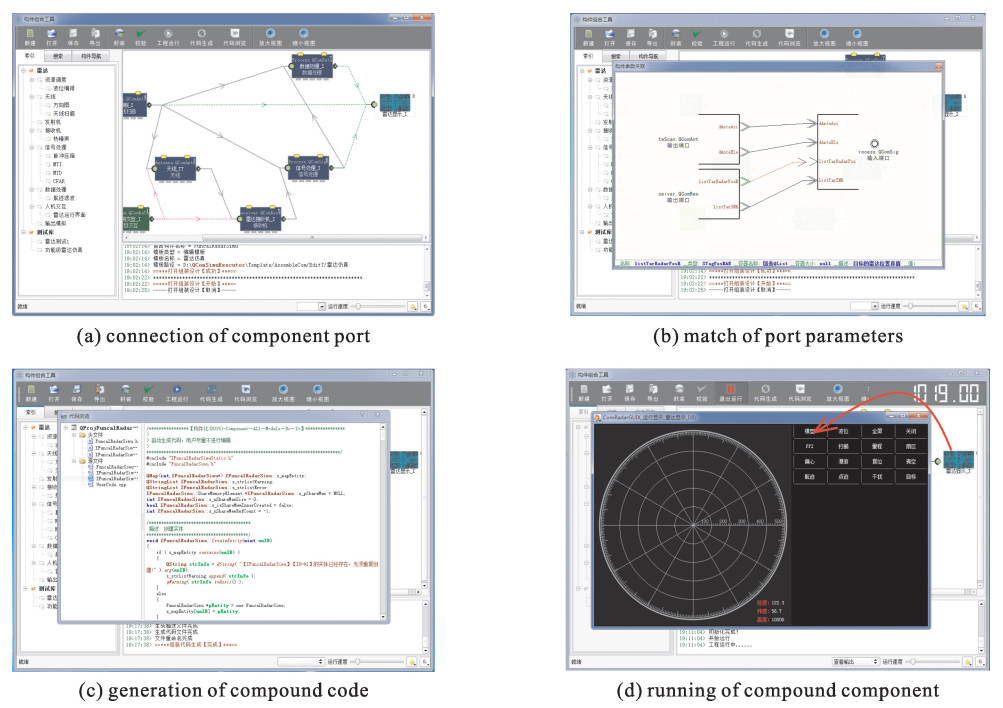This screenshot has height=708, width=1003.
Task: Click 代码浏览 (Browse code) icon in window (a)
Action: [235, 33]
